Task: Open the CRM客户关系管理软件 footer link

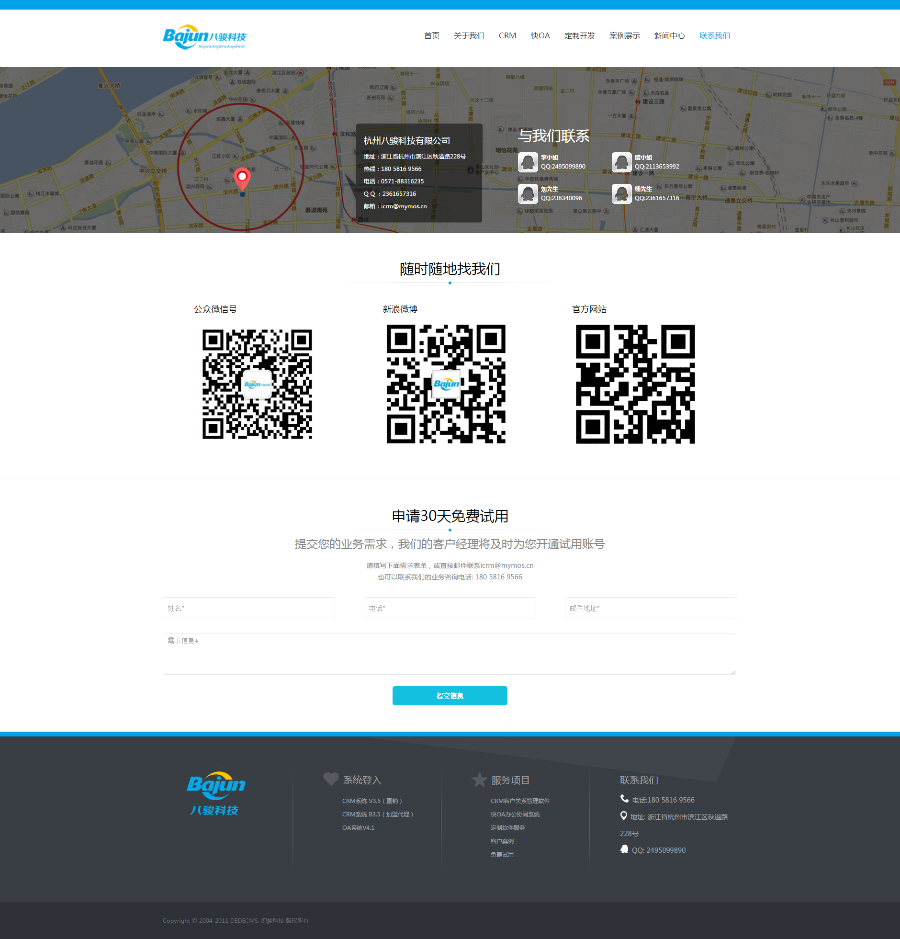Action: [x=520, y=801]
